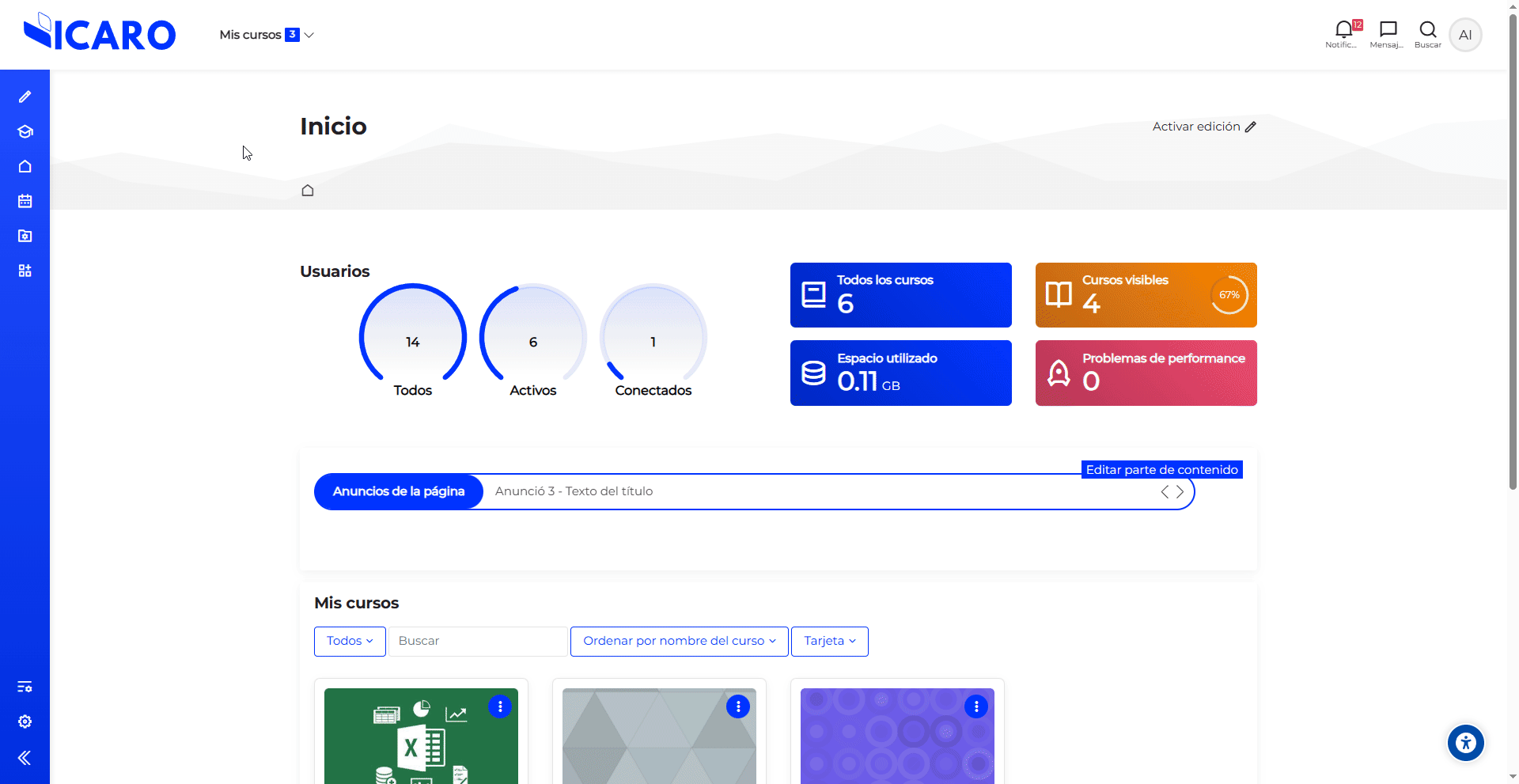Click the search magnifier icon
This screenshot has height=784, width=1519.
click(x=1427, y=31)
